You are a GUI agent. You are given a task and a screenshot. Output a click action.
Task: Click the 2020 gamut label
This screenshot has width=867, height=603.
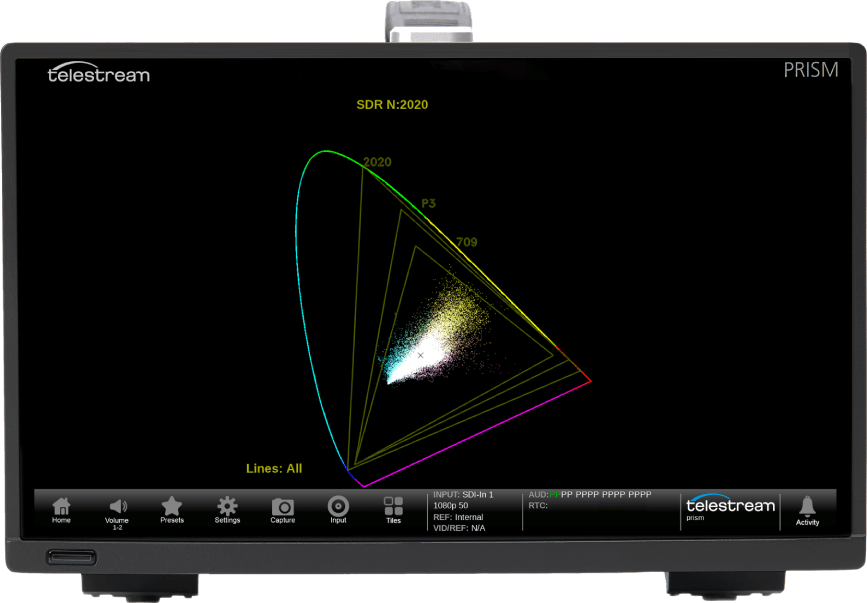(x=378, y=162)
